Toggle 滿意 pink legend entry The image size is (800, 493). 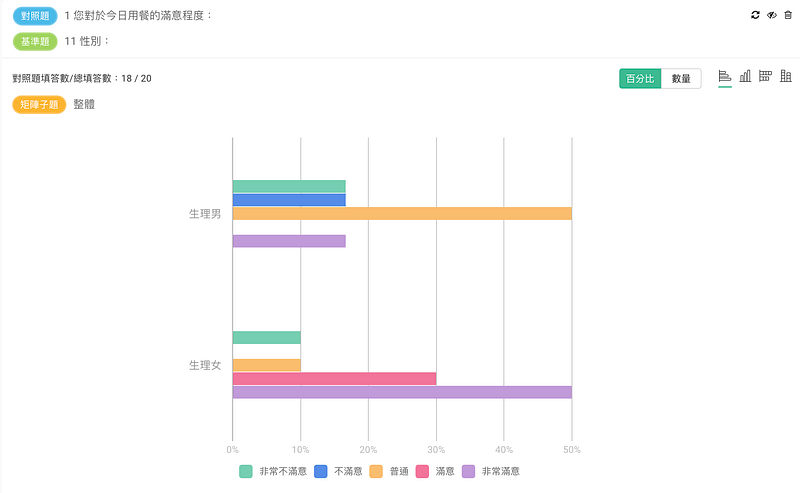(435, 472)
